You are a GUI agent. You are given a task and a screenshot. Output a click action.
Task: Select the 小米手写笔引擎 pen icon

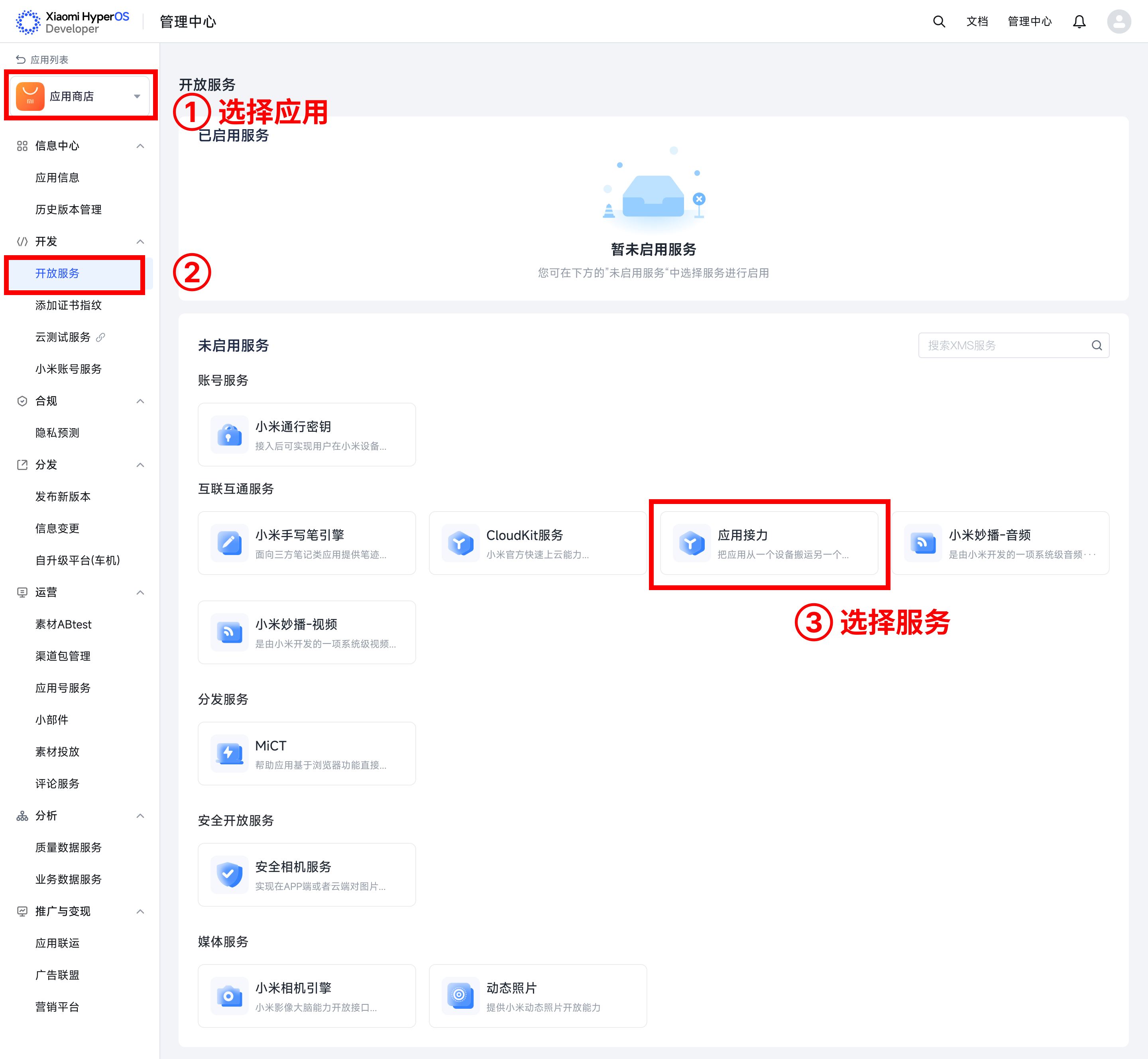point(229,543)
